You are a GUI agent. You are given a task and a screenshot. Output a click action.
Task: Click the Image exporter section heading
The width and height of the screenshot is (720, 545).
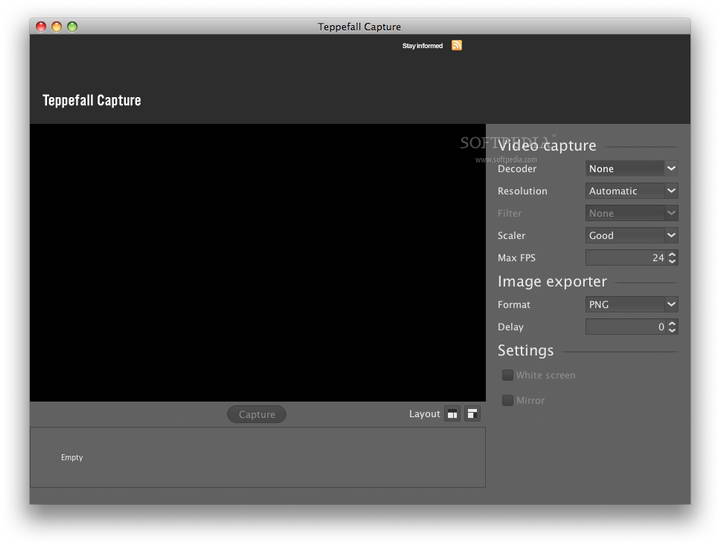click(552, 281)
